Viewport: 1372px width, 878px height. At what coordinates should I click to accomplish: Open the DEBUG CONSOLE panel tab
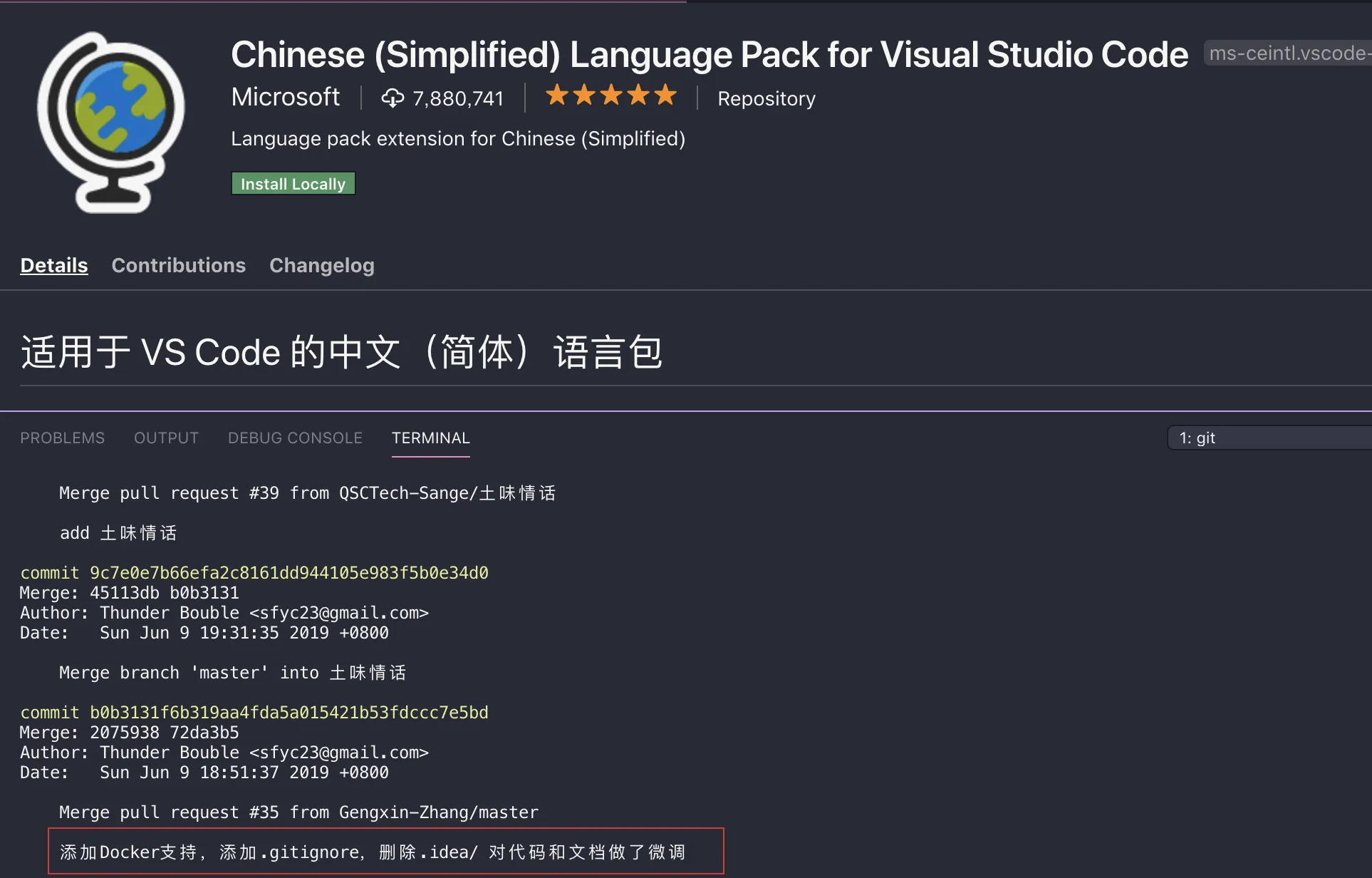(295, 438)
